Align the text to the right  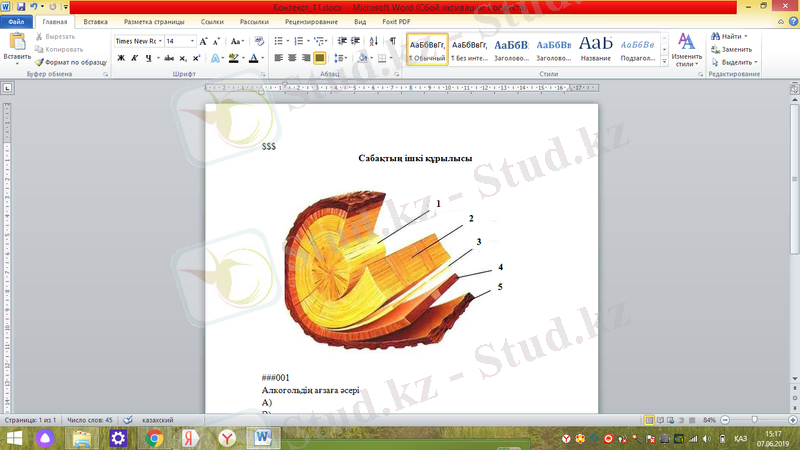coord(306,58)
